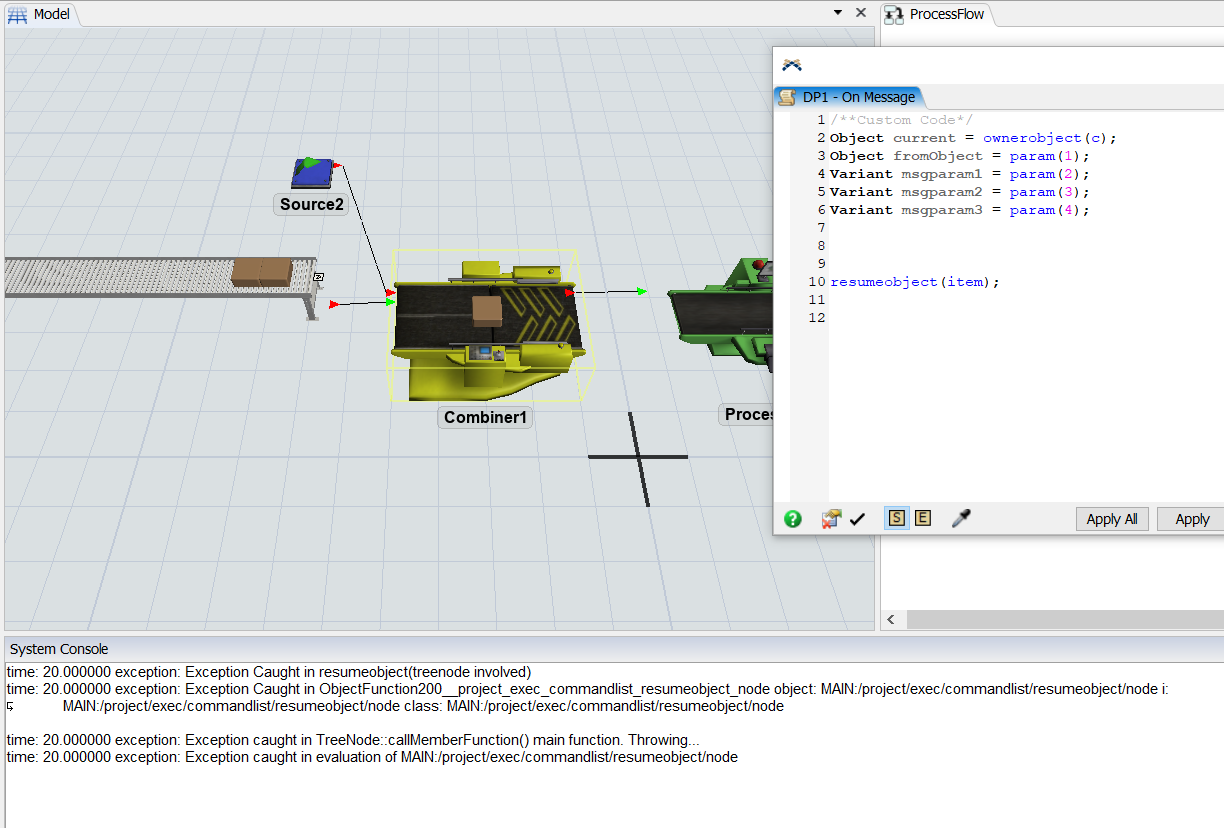Close the Model pane
1224x828 pixels.
861,13
